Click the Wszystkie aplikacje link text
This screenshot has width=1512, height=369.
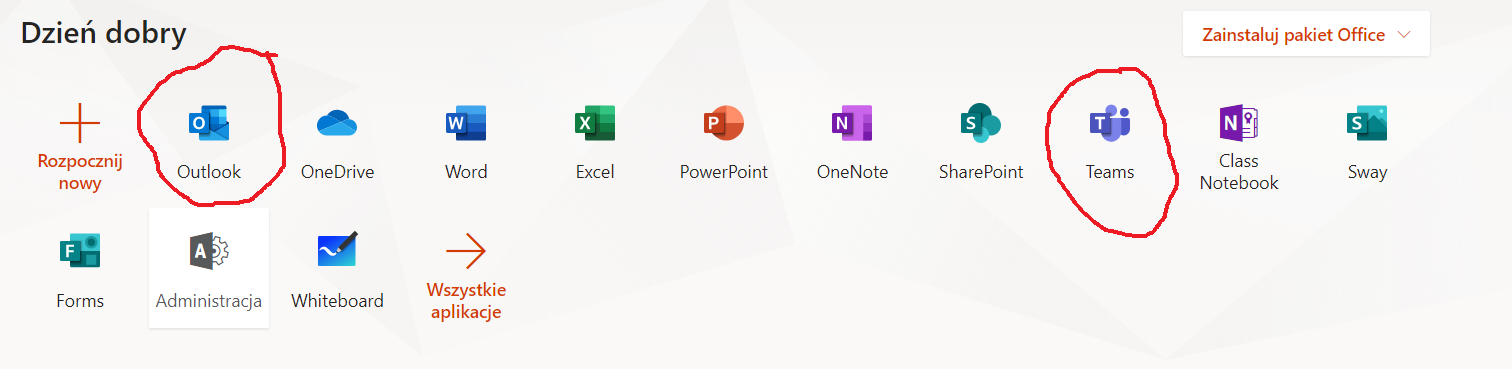point(466,301)
